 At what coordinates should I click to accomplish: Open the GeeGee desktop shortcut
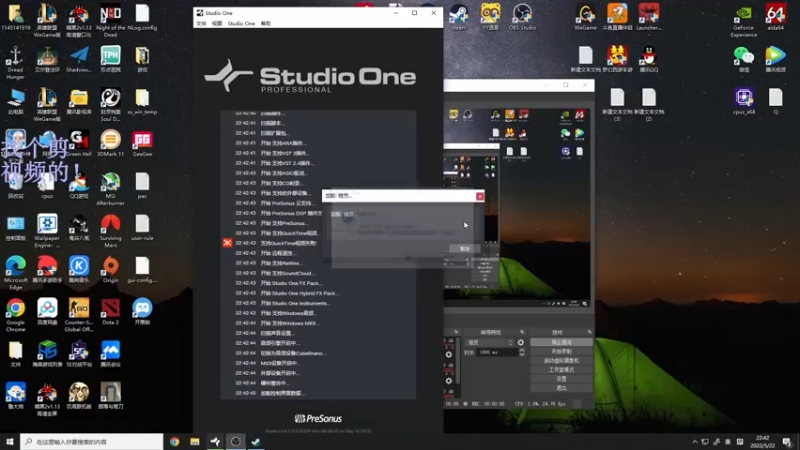(142, 143)
